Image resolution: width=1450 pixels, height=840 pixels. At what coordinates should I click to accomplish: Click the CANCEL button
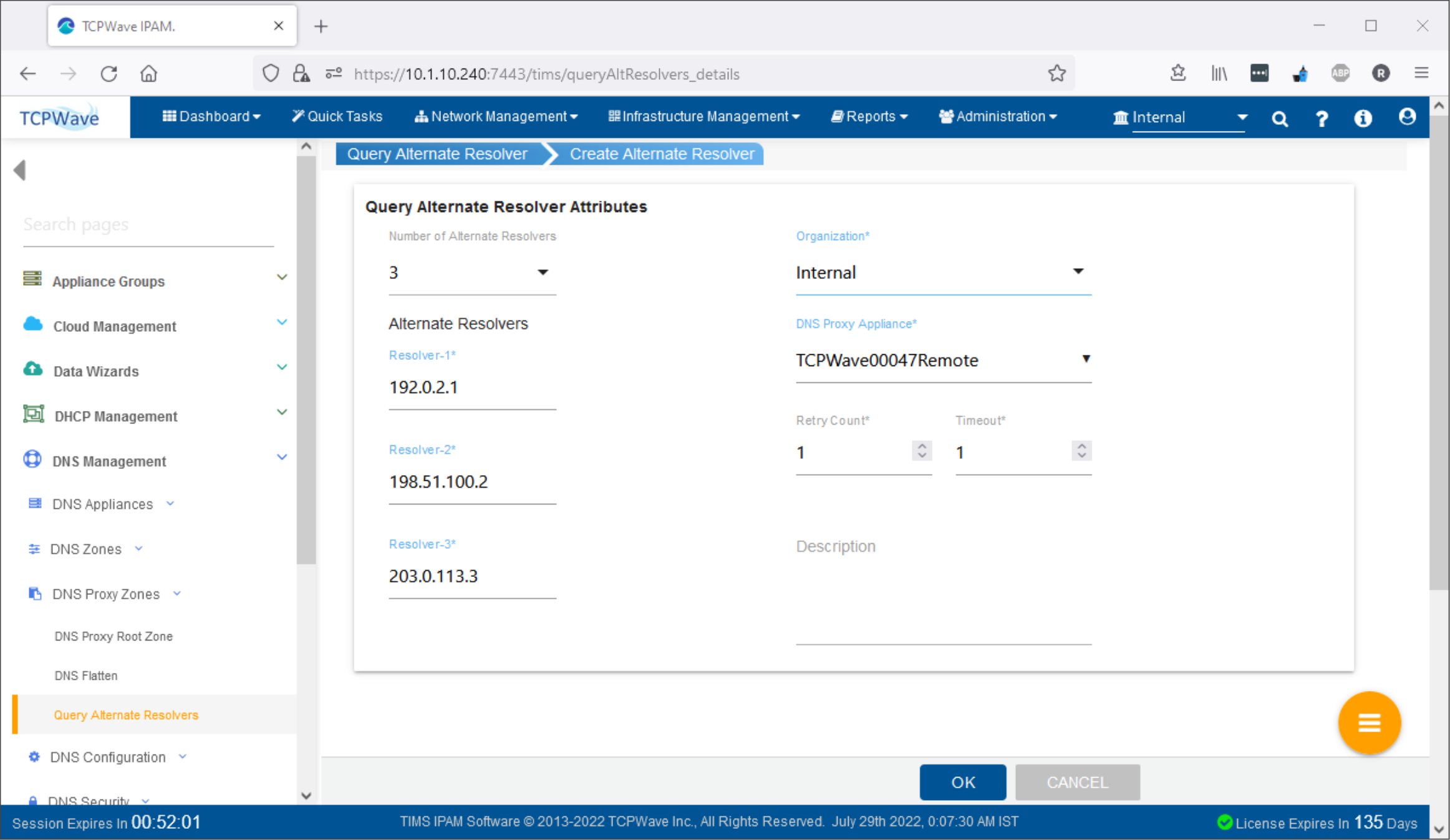click(1077, 782)
